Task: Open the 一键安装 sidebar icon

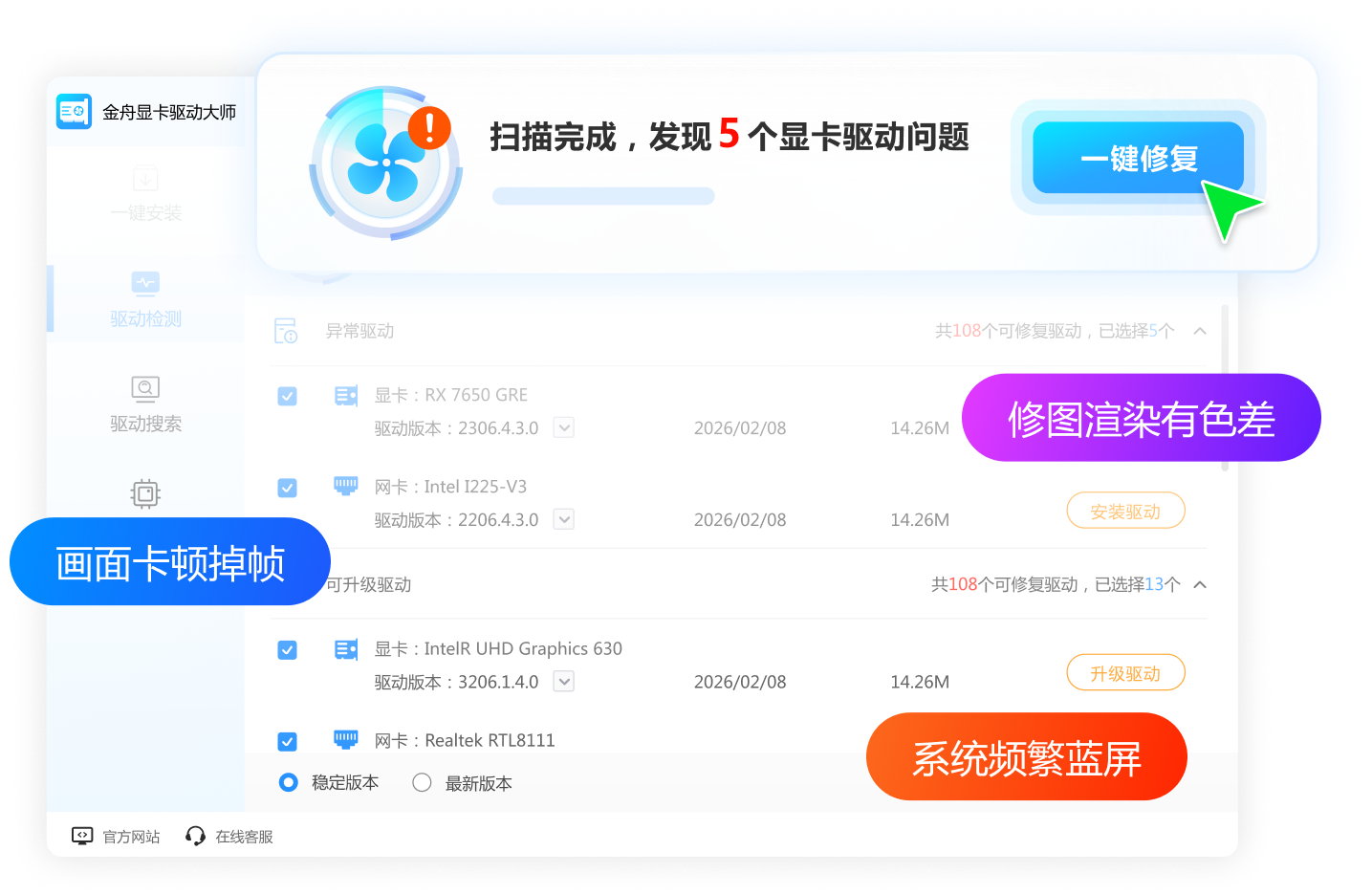Action: (145, 180)
